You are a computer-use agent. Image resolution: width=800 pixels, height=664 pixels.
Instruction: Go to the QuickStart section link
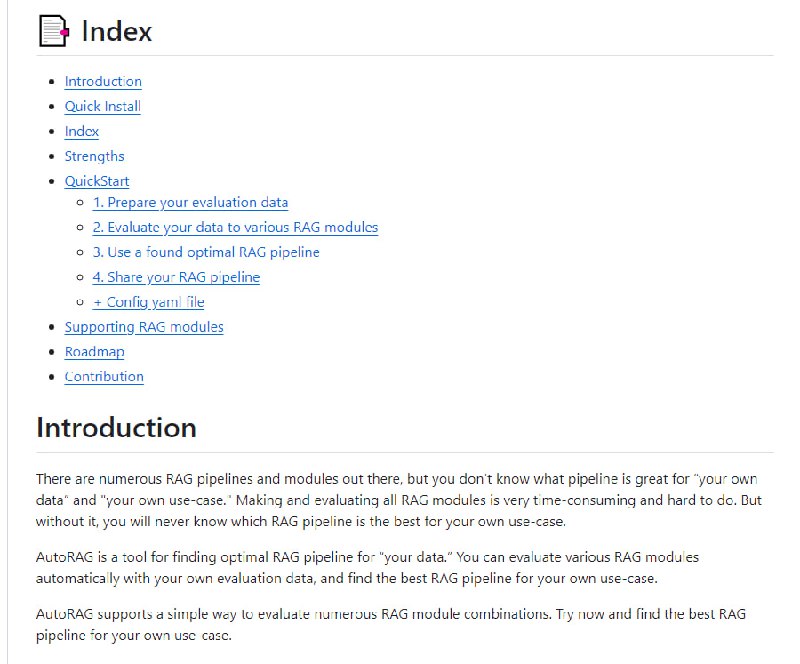[x=97, y=182]
